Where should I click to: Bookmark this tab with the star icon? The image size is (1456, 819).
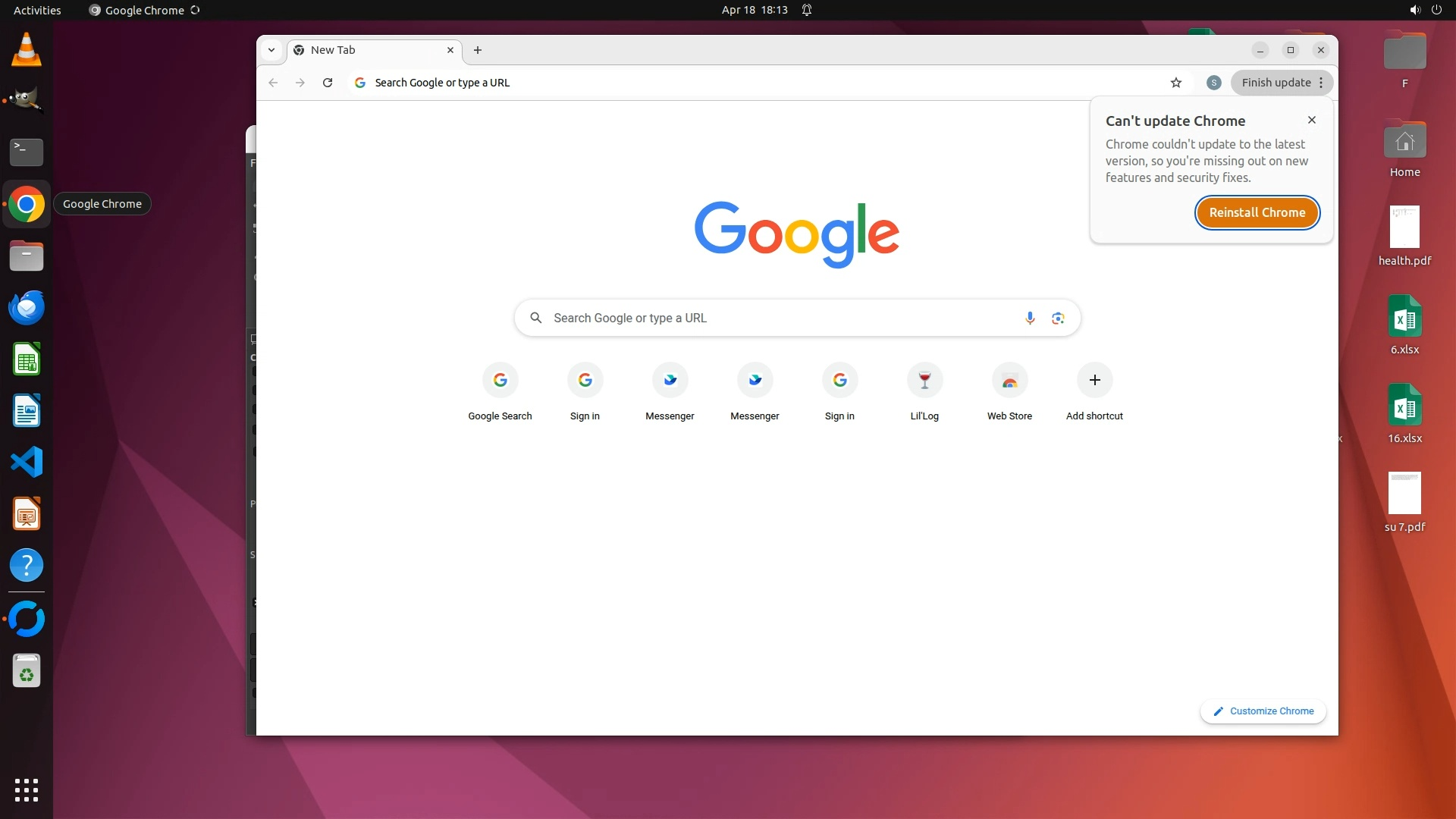1176,83
